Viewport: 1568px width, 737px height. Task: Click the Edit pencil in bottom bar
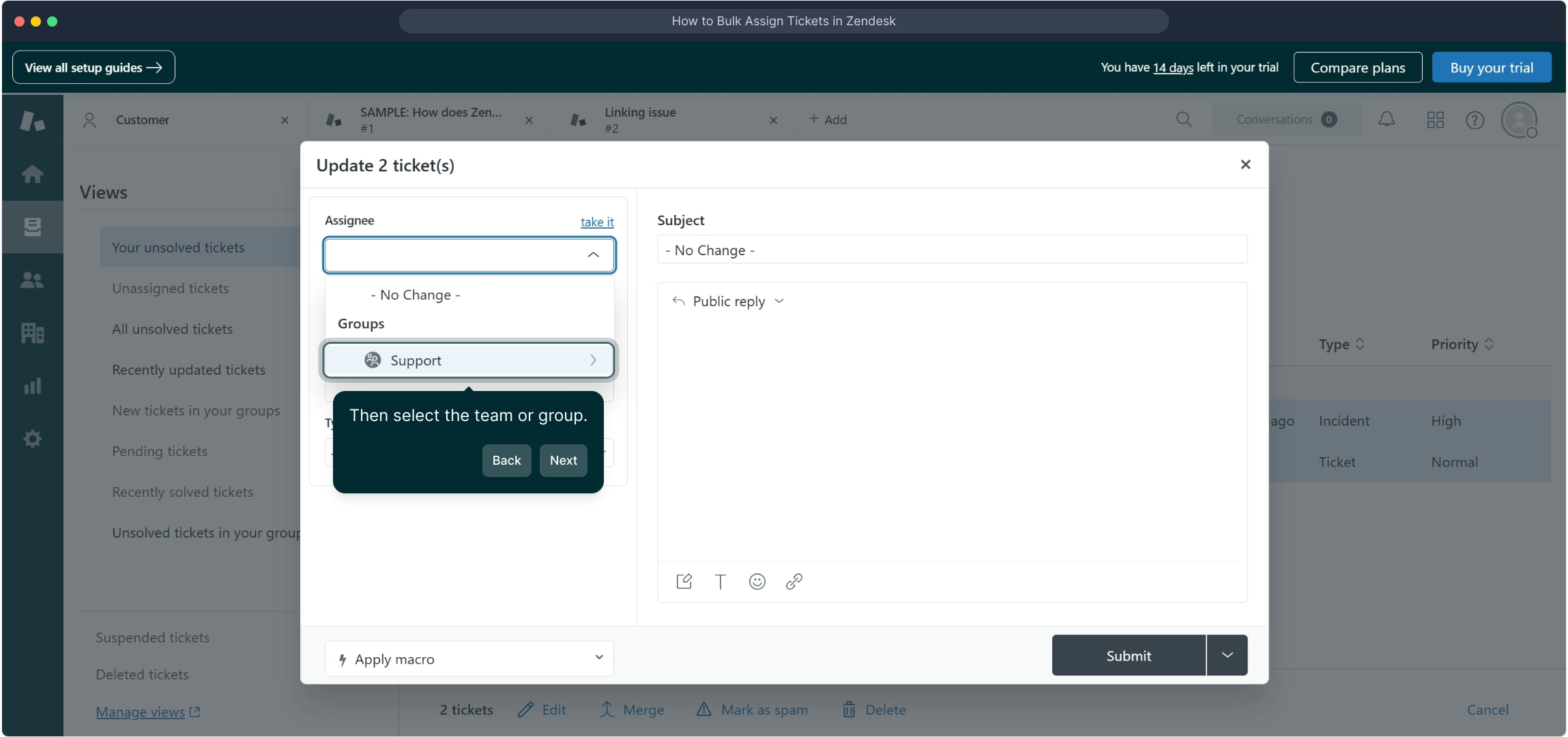542,710
